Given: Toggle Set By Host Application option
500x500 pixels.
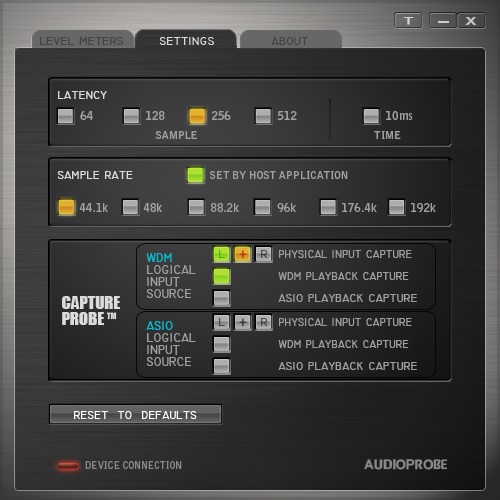Looking at the screenshot, I should [x=196, y=175].
